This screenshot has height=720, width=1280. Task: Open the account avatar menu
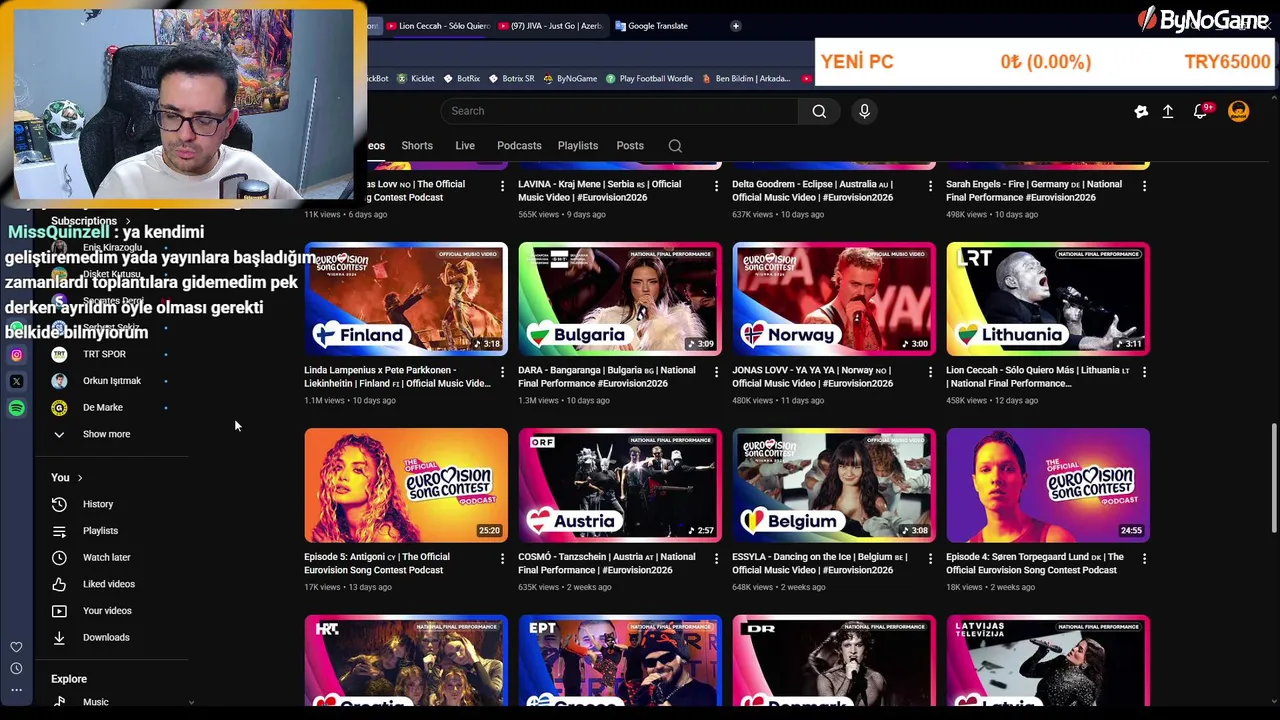click(1238, 111)
